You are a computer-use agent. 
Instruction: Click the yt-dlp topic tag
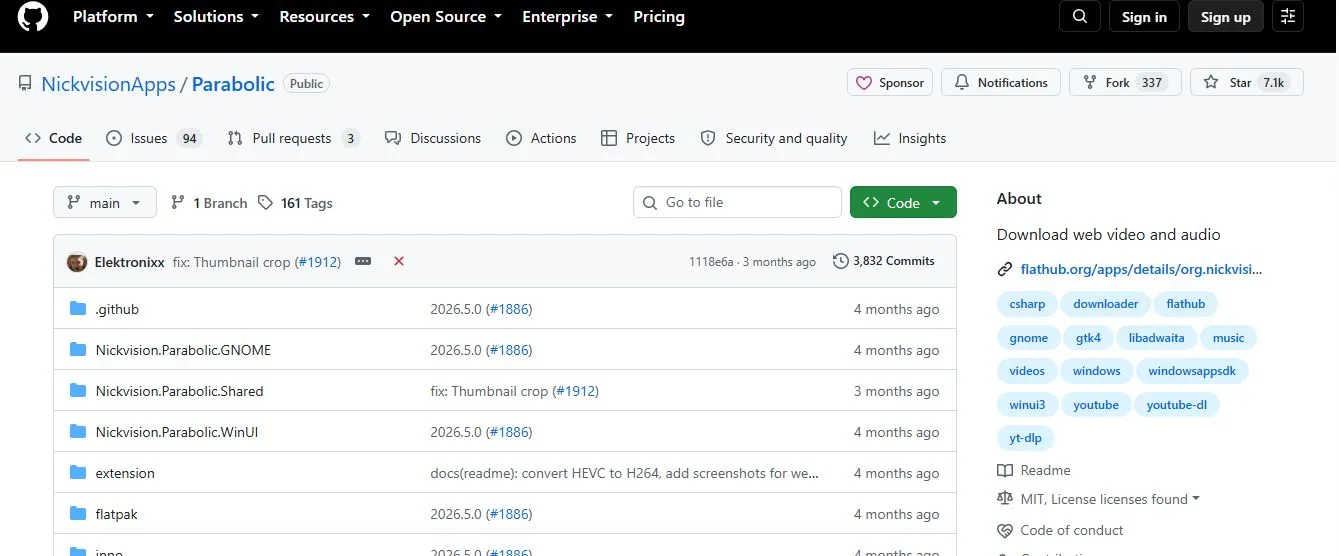[1026, 438]
